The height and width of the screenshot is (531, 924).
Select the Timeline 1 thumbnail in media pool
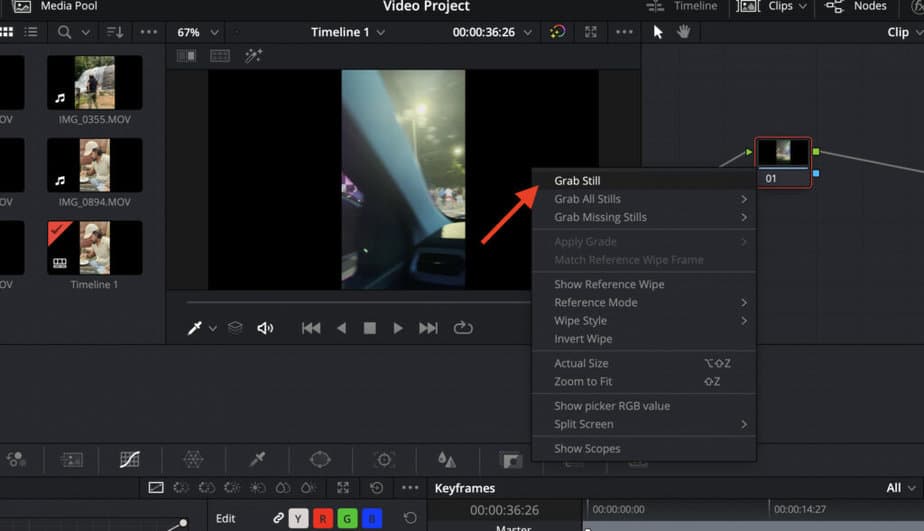94,248
